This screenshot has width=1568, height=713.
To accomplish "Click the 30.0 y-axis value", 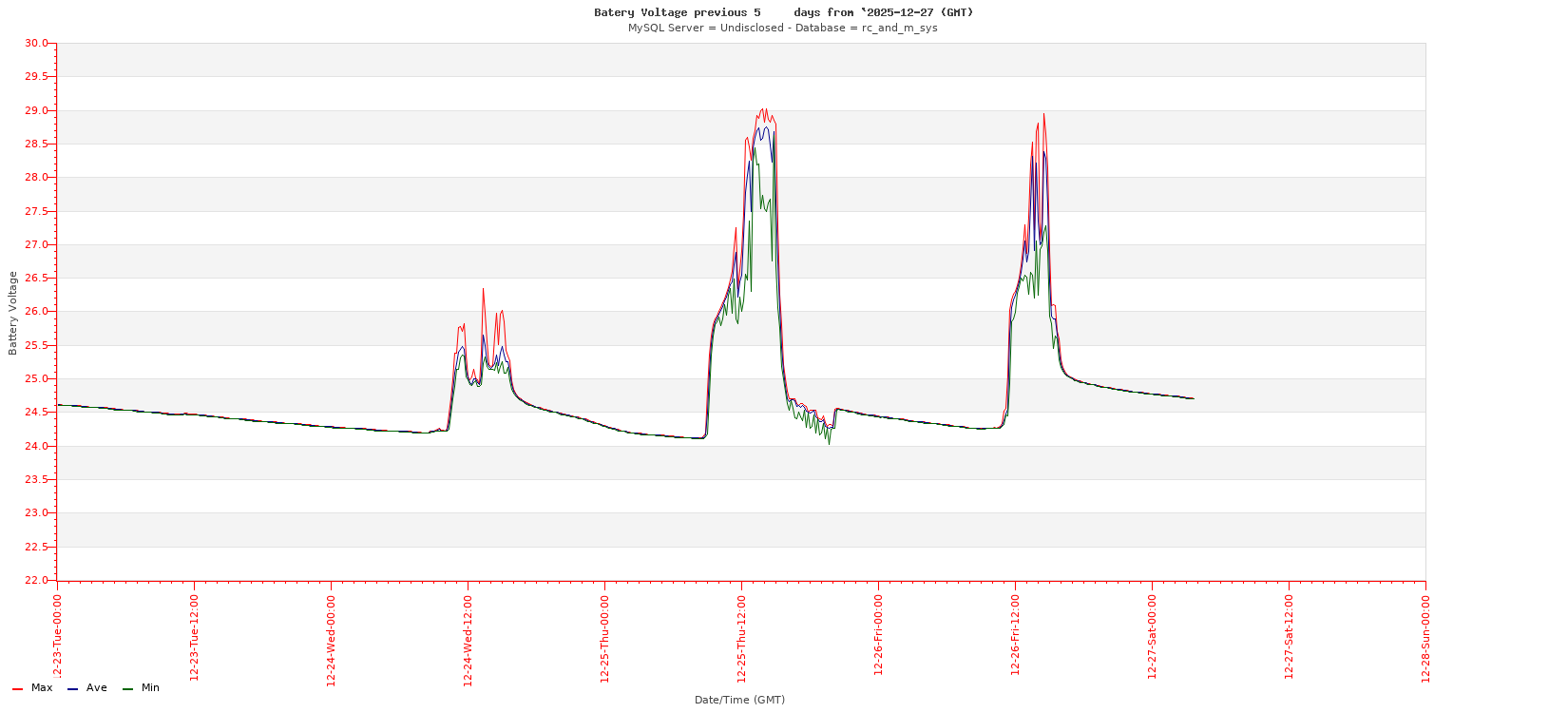I will [x=36, y=43].
